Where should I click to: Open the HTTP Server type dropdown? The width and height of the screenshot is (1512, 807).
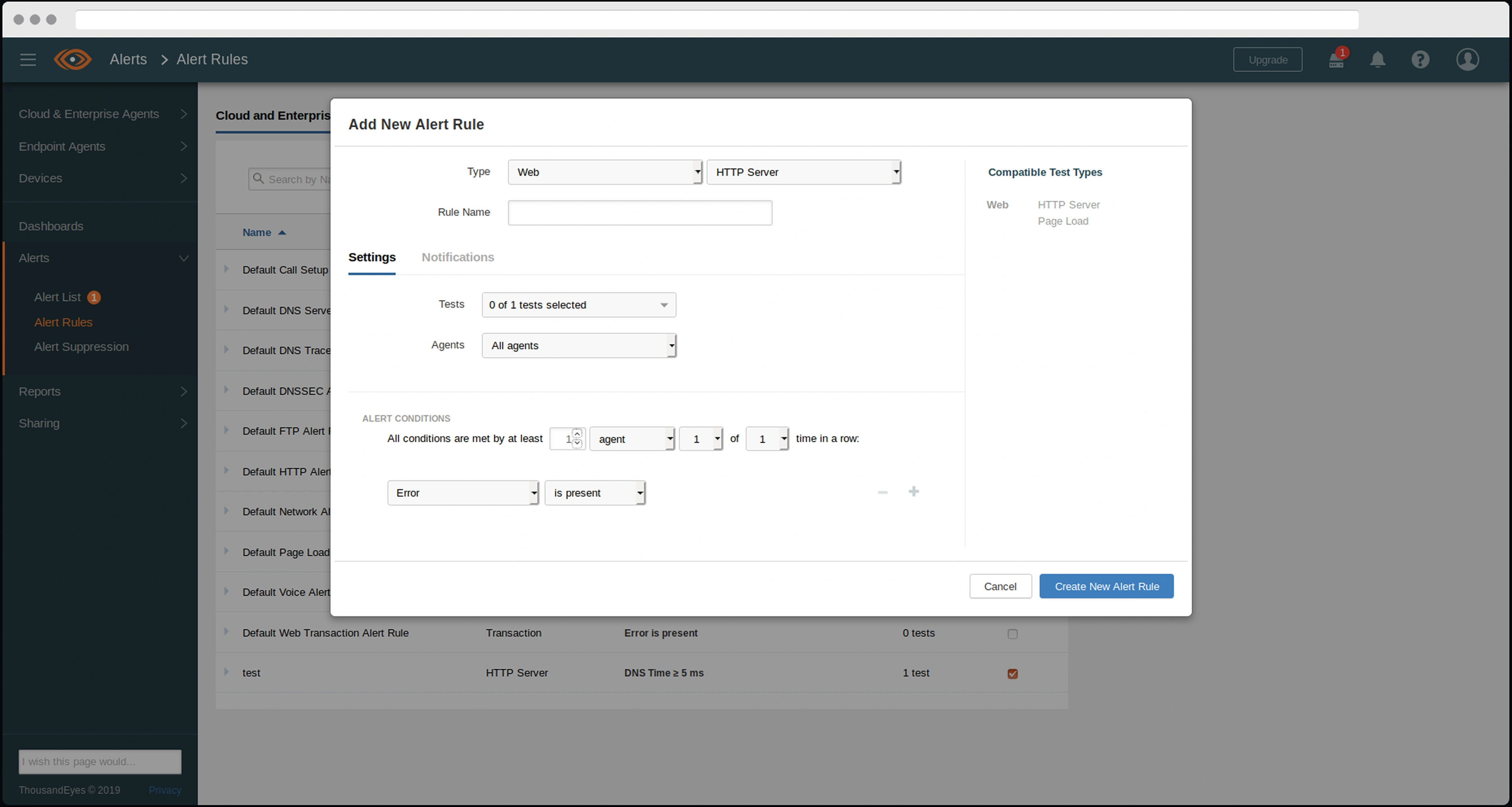[803, 172]
